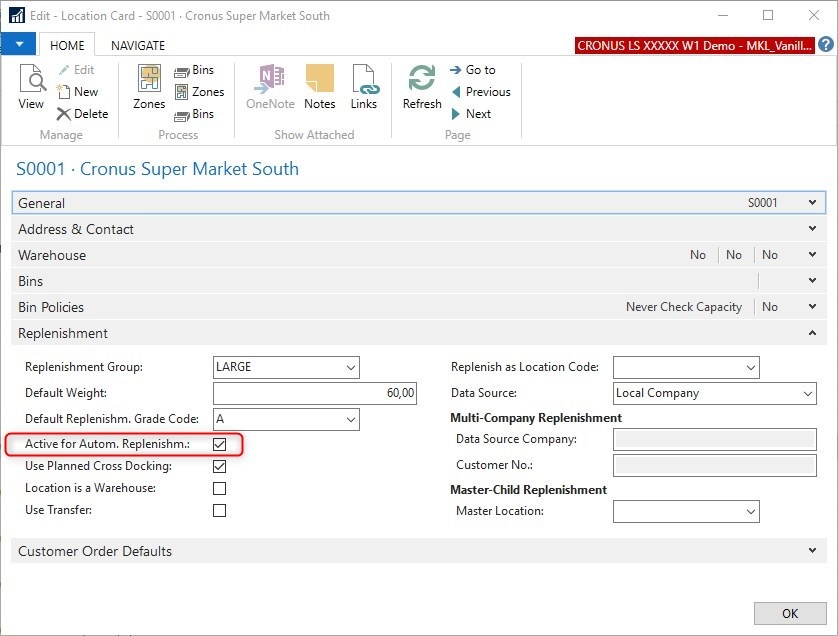Image resolution: width=838 pixels, height=636 pixels.
Task: Switch to the NAVIGATE tab
Action: point(138,45)
